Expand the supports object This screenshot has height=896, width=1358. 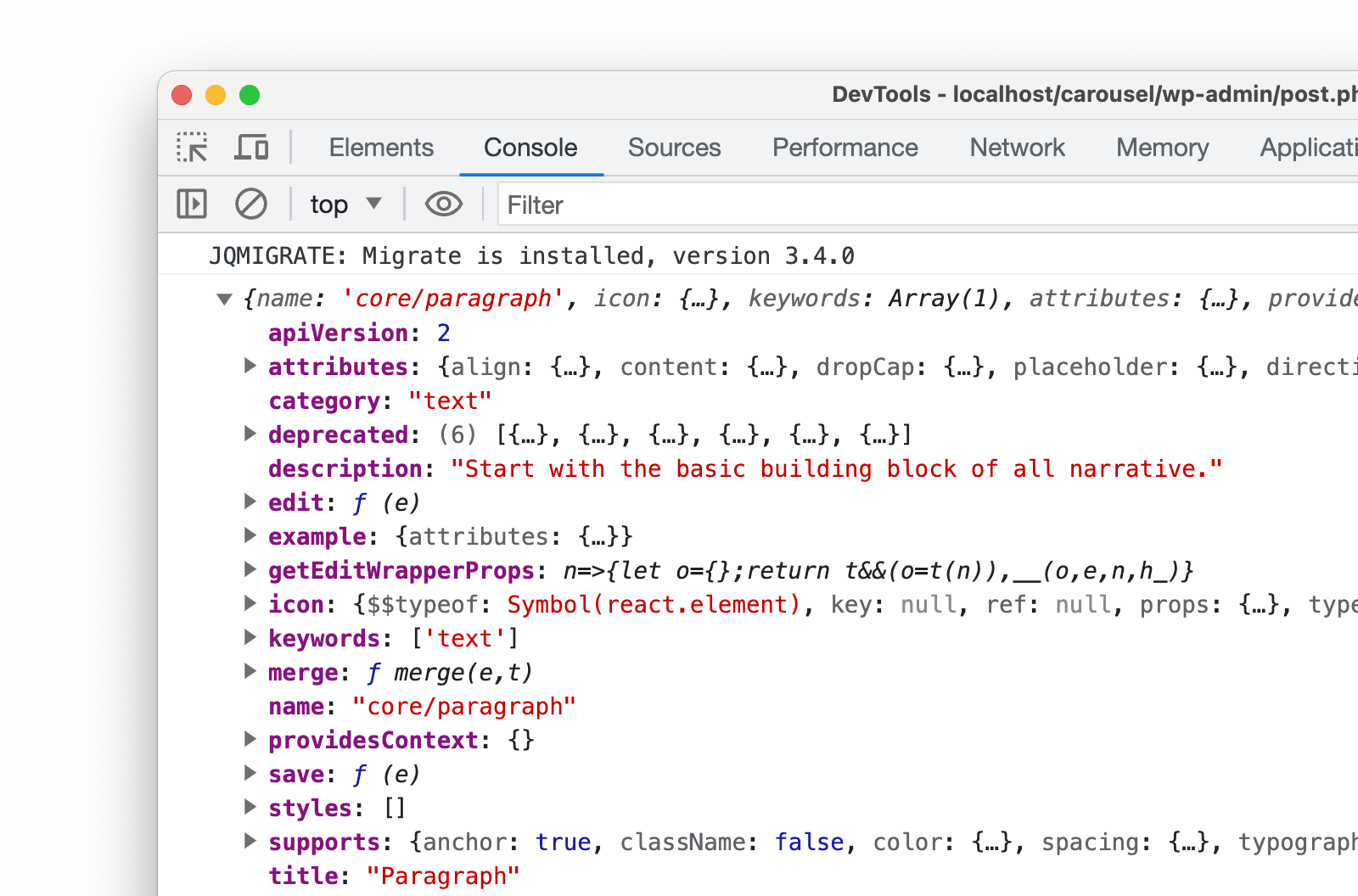pos(250,841)
